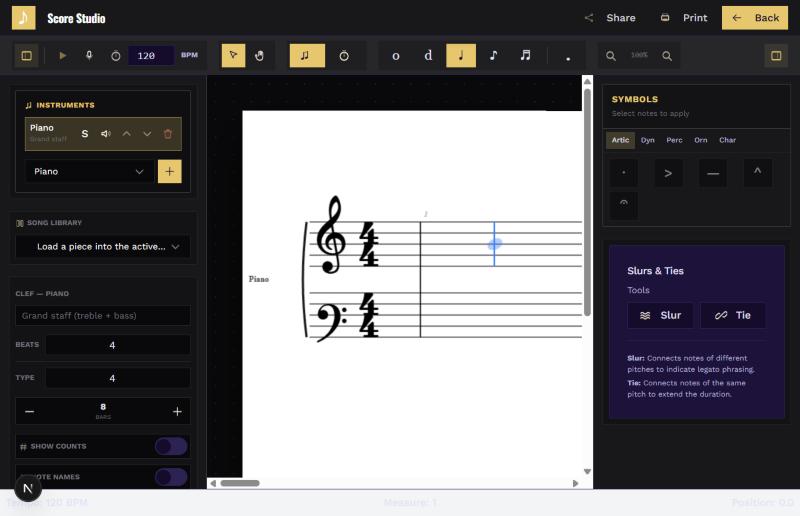Click the microphone record icon
The height and width of the screenshot is (516, 800).
[x=89, y=56]
